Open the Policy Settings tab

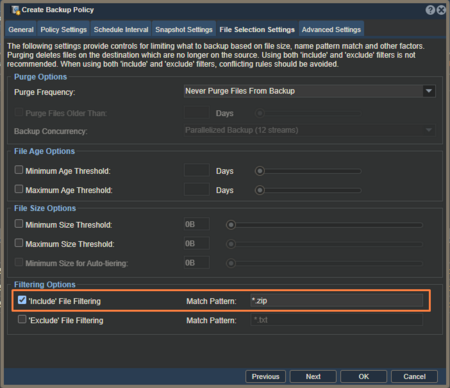[x=64, y=29]
